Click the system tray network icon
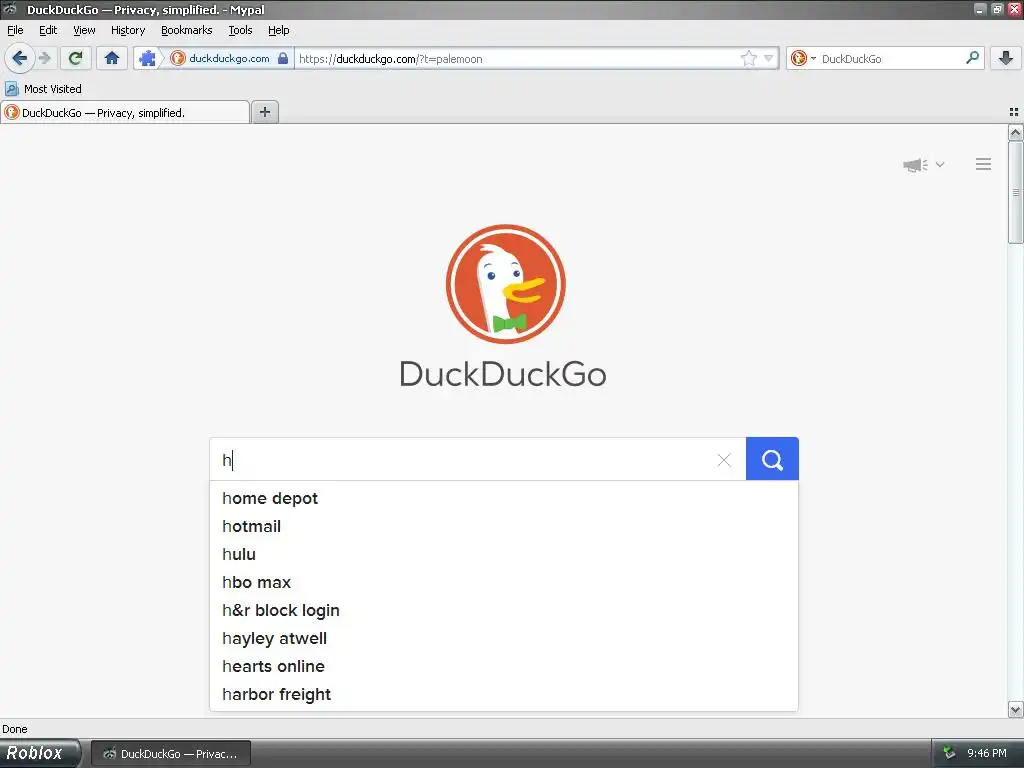The height and width of the screenshot is (768, 1024). click(x=949, y=753)
